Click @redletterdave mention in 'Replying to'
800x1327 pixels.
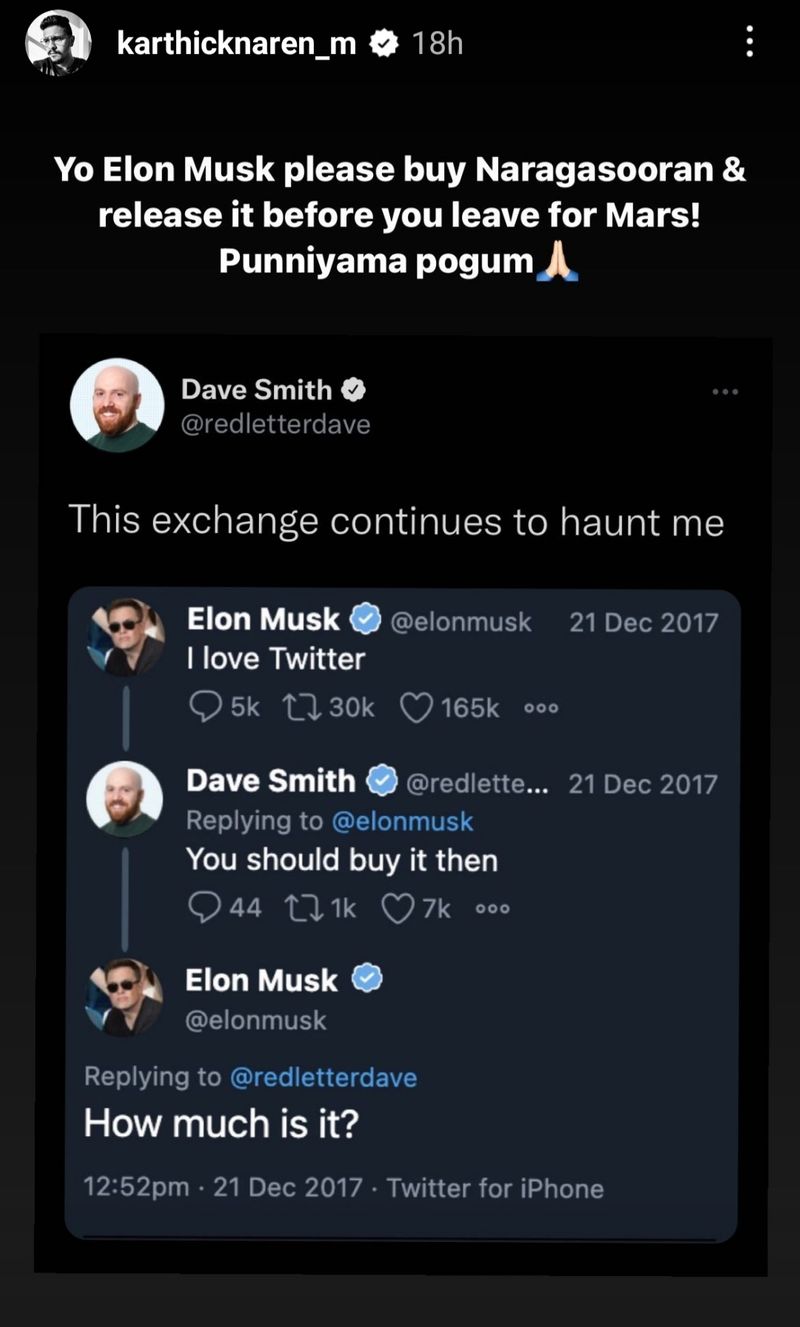click(x=323, y=1077)
